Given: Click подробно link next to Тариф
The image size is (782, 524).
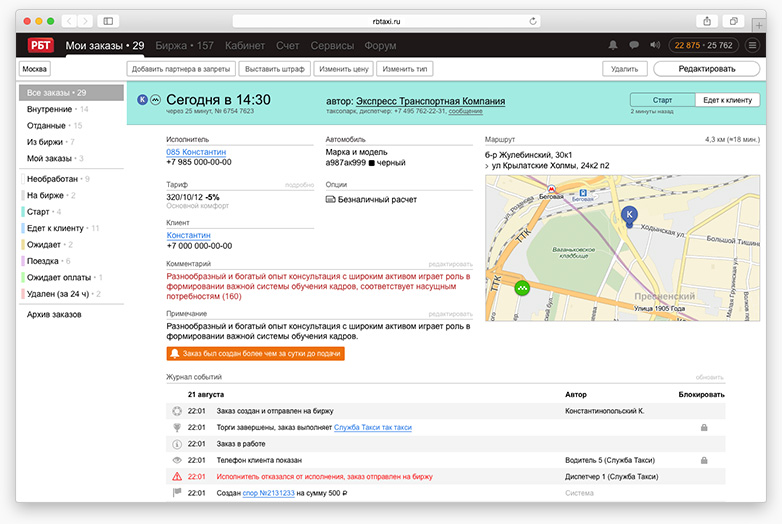Looking at the screenshot, I should [x=299, y=185].
